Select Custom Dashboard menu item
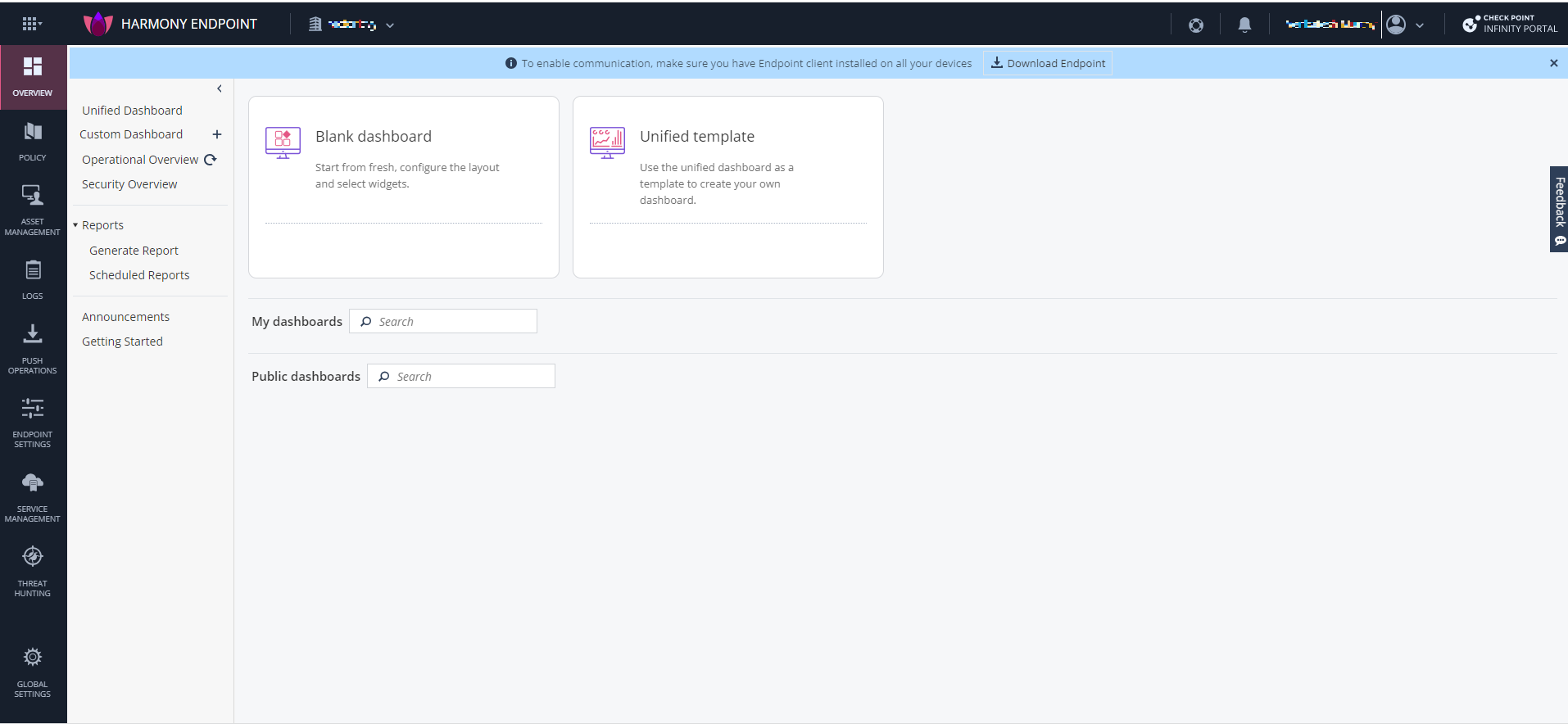The width and height of the screenshot is (1568, 724). [131, 134]
